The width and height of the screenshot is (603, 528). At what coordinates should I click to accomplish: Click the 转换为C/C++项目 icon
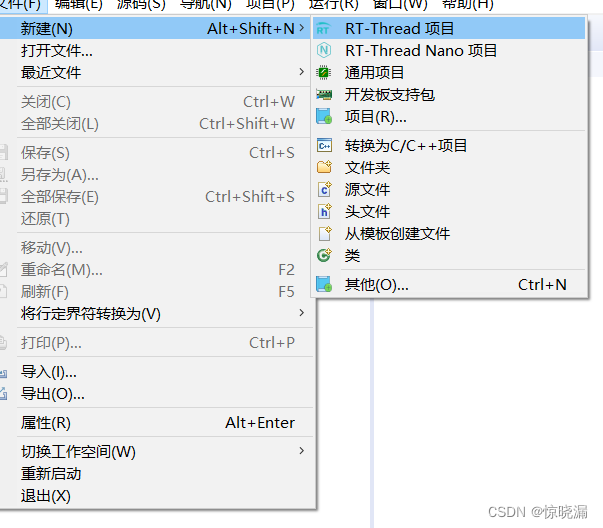[324, 146]
